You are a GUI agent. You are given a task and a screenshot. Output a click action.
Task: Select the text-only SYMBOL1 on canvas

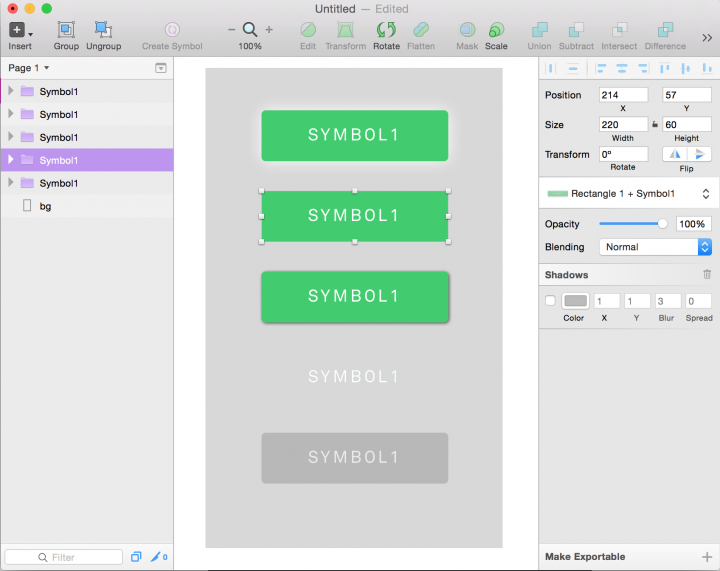[353, 377]
